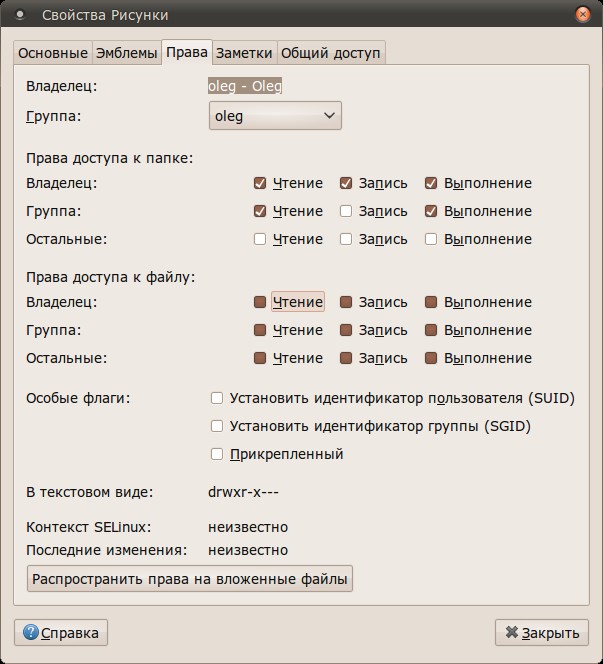Open the Группа dropdown showing oleg
603x664 pixels.
coord(275,116)
